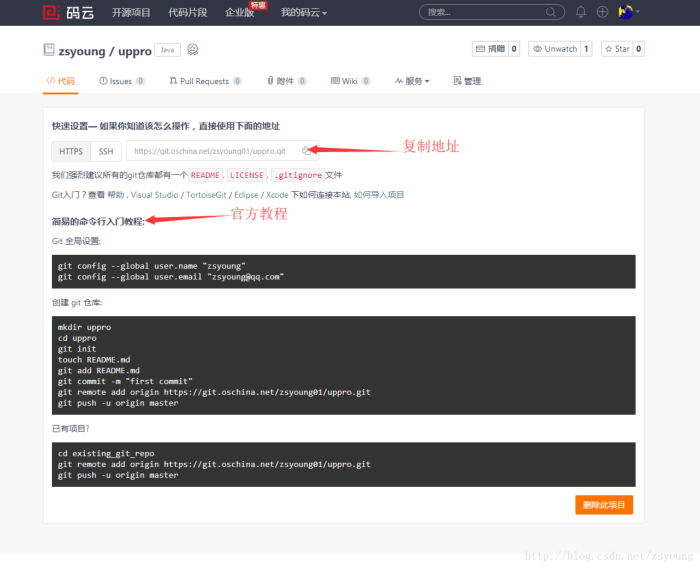Image resolution: width=700 pixels, height=568 pixels.
Task: Click the repository URL text field
Action: pos(212,151)
